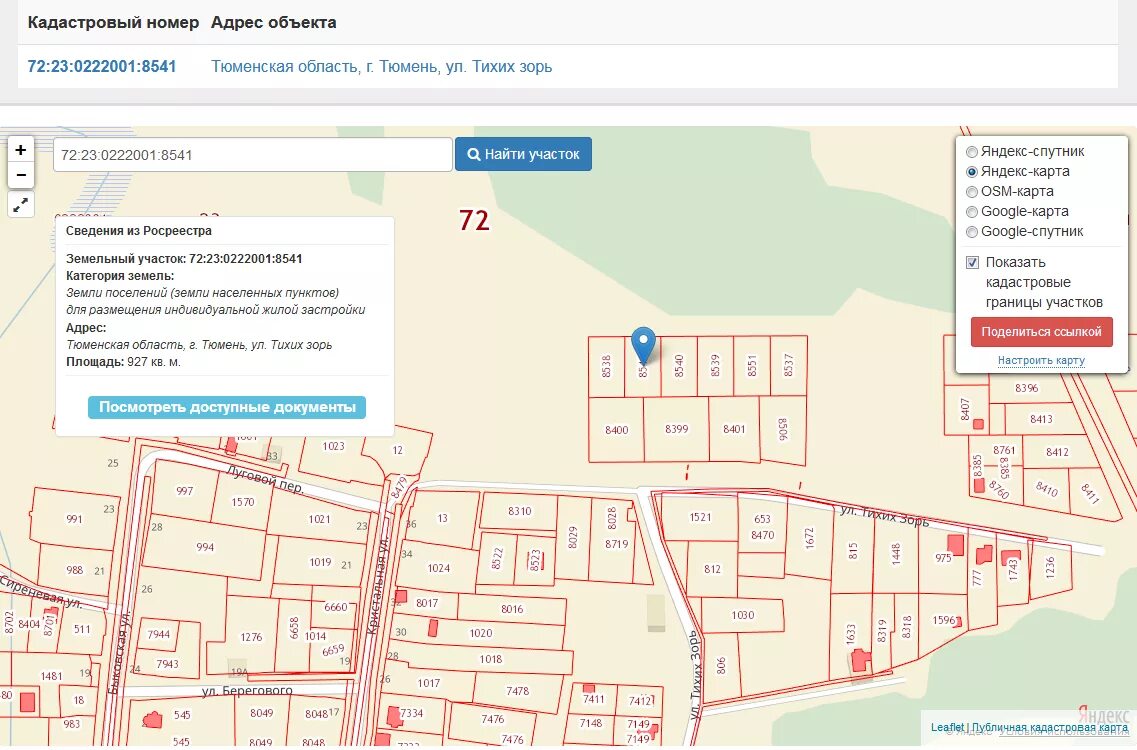Viewport: 1137px width, 750px height.
Task: Click parcel 8551 on map
Action: [751, 366]
